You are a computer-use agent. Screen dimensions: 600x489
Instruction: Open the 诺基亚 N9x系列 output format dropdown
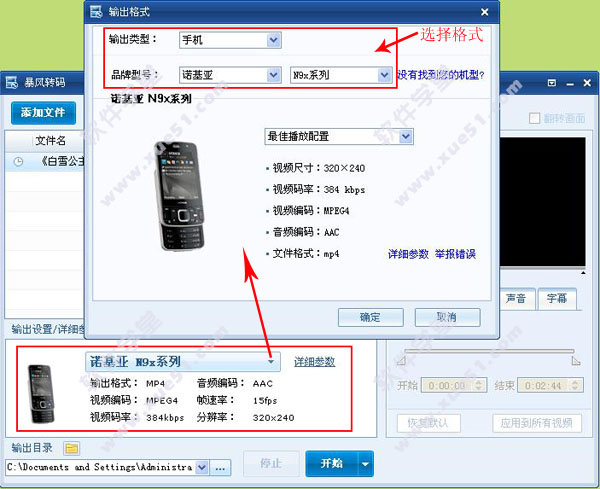183,362
